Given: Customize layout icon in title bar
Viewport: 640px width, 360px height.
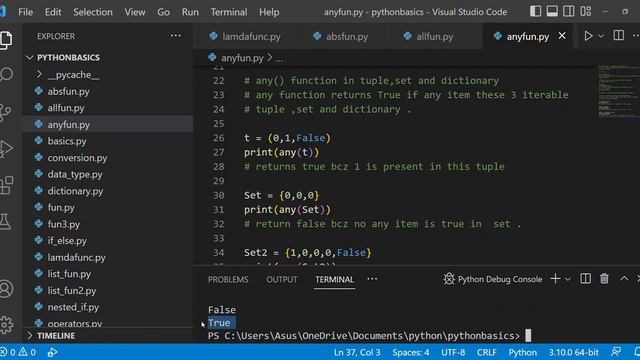Looking at the screenshot, I should (x=586, y=11).
